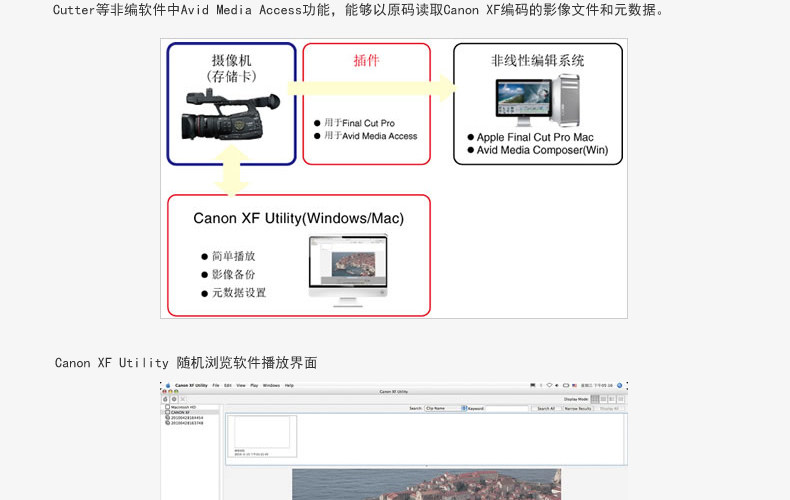
Task: Select the second Display Mode icon
Action: click(x=604, y=399)
